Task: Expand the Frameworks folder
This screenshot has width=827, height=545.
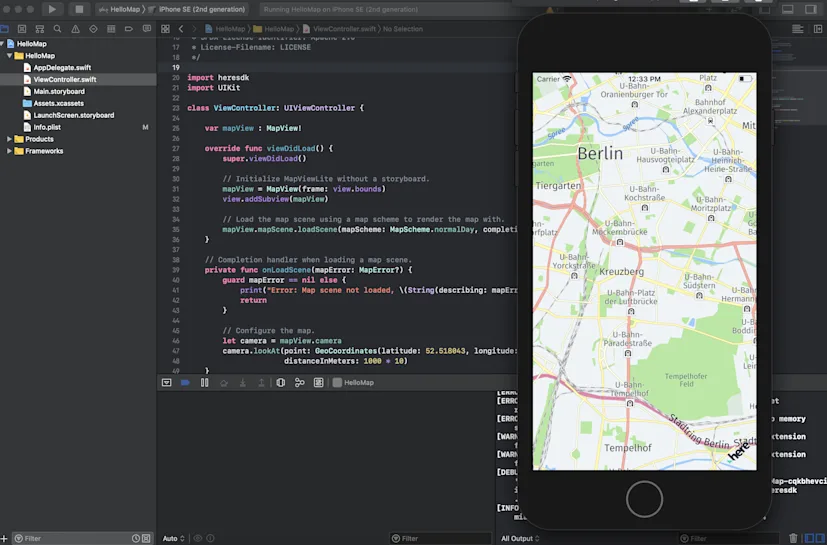Action: tap(9, 151)
